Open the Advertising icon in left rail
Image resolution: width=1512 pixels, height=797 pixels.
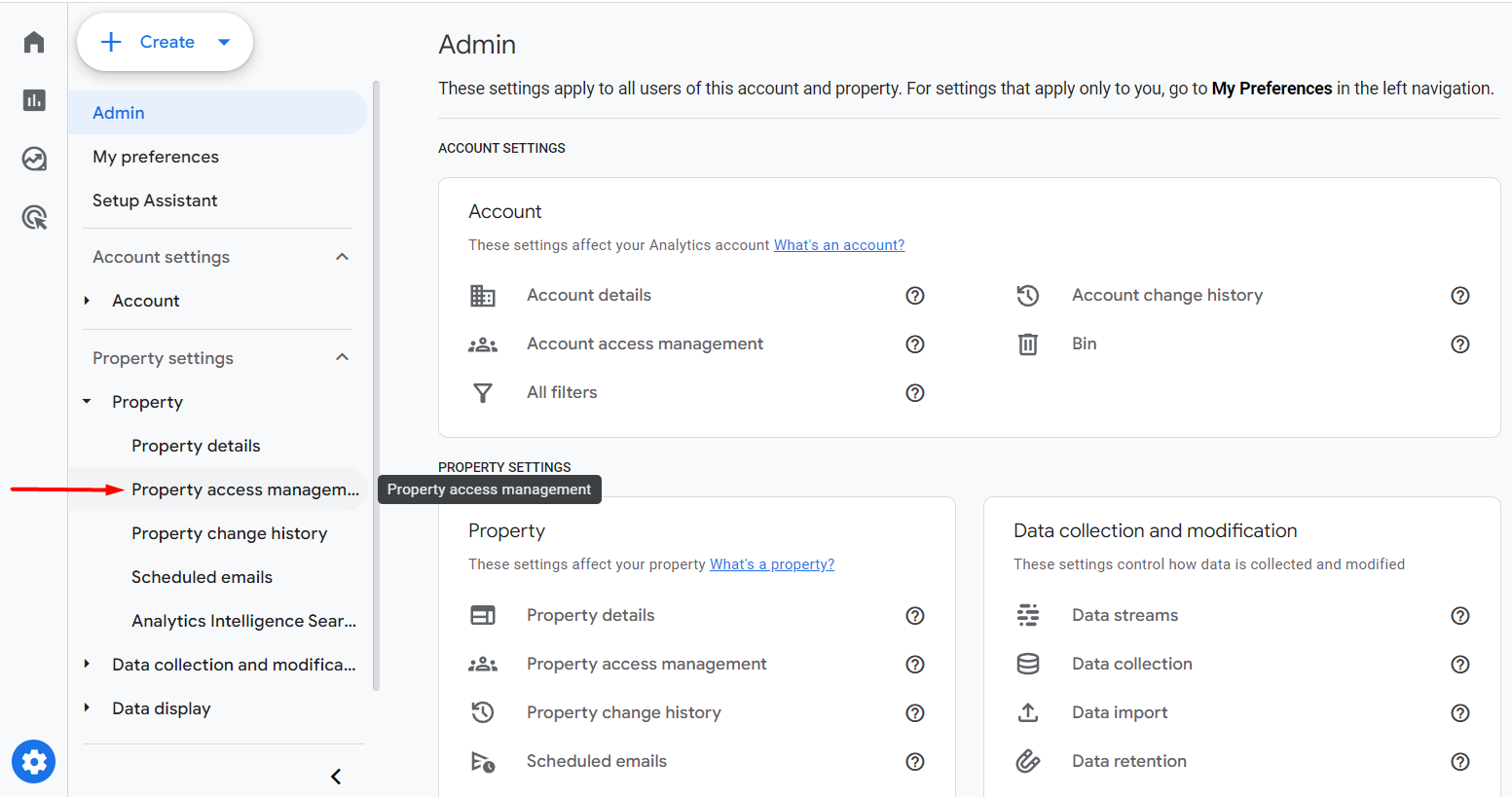click(34, 217)
